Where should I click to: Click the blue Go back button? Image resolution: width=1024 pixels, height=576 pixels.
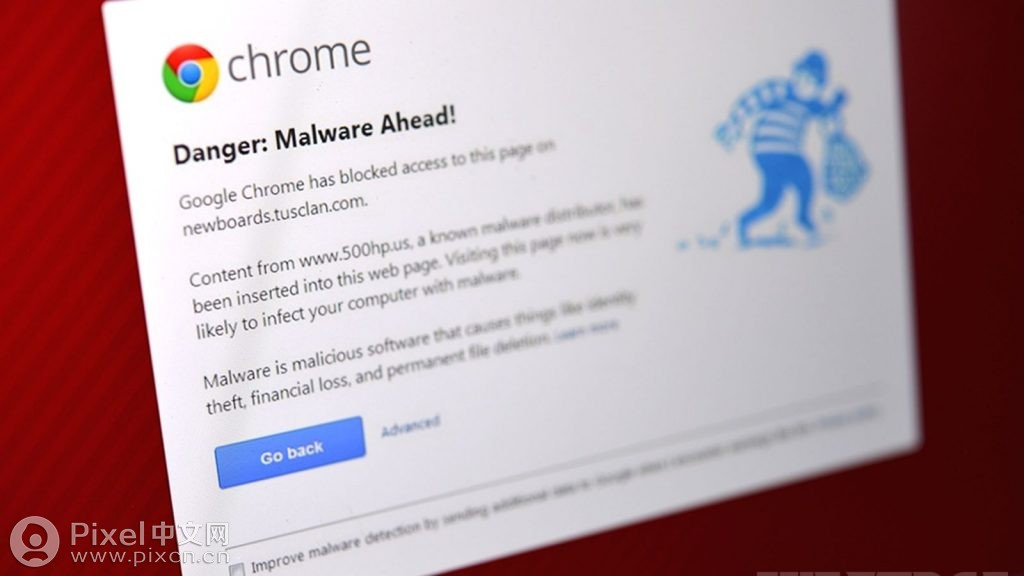pyautogui.click(x=290, y=453)
